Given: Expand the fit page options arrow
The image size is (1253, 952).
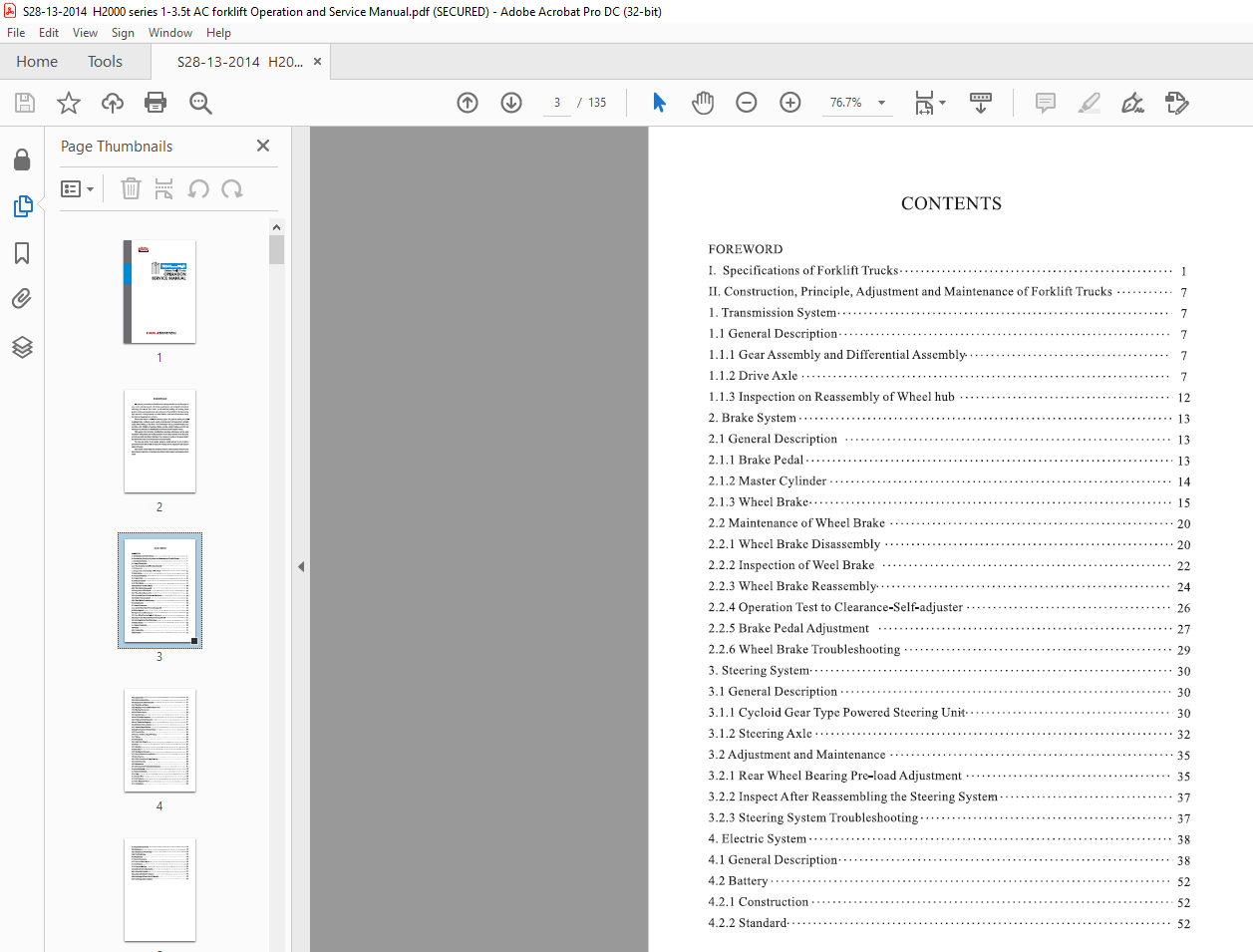Looking at the screenshot, I should [x=942, y=103].
